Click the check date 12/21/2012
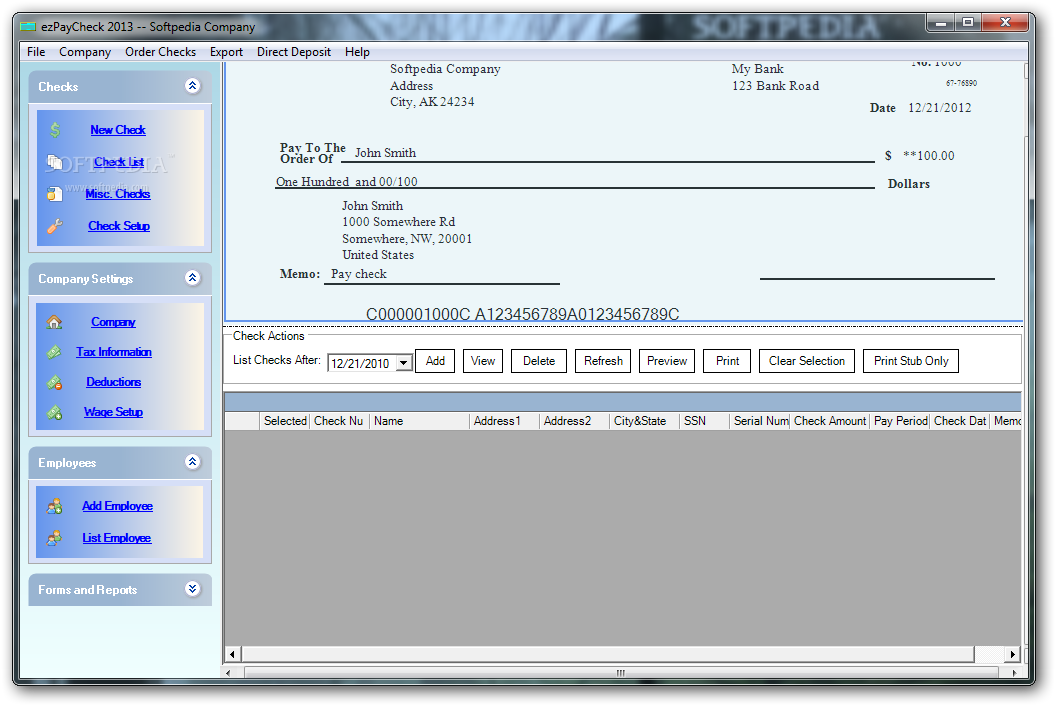The image size is (1056, 706). pos(939,108)
